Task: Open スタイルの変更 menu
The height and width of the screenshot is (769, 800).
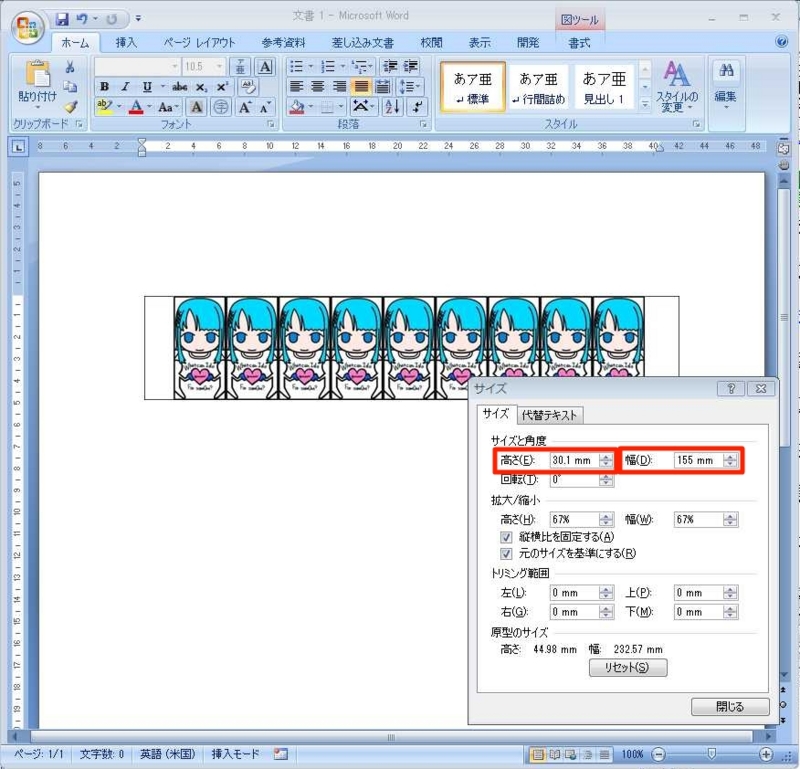Action: (677, 87)
